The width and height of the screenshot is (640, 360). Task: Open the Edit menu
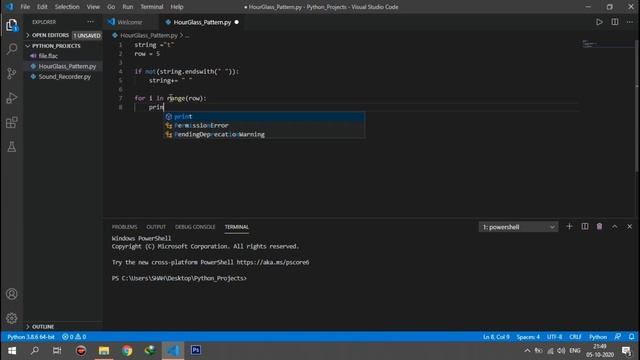(x=42, y=7)
